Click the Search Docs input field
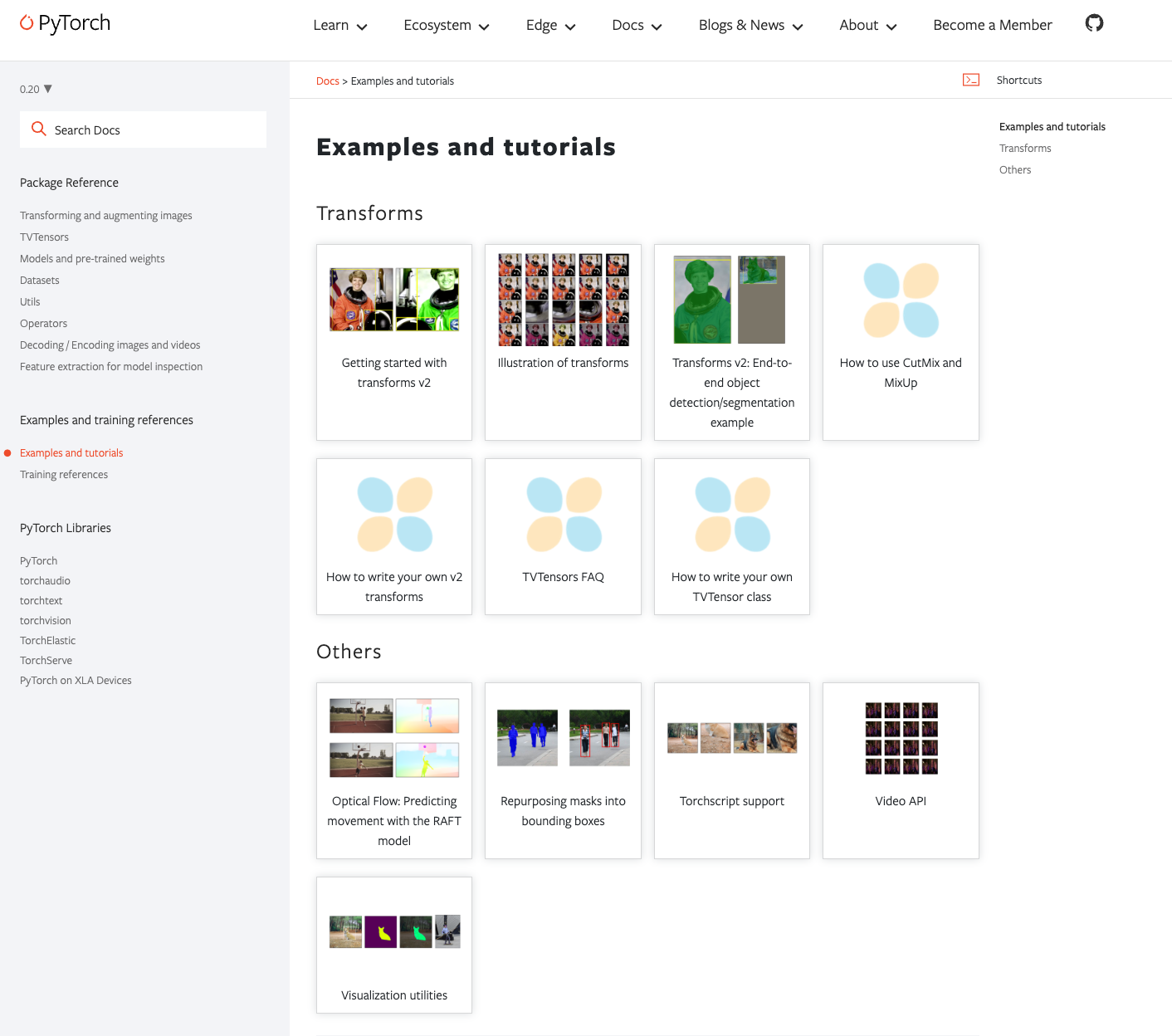This screenshot has height=1036, width=1172. (x=143, y=129)
